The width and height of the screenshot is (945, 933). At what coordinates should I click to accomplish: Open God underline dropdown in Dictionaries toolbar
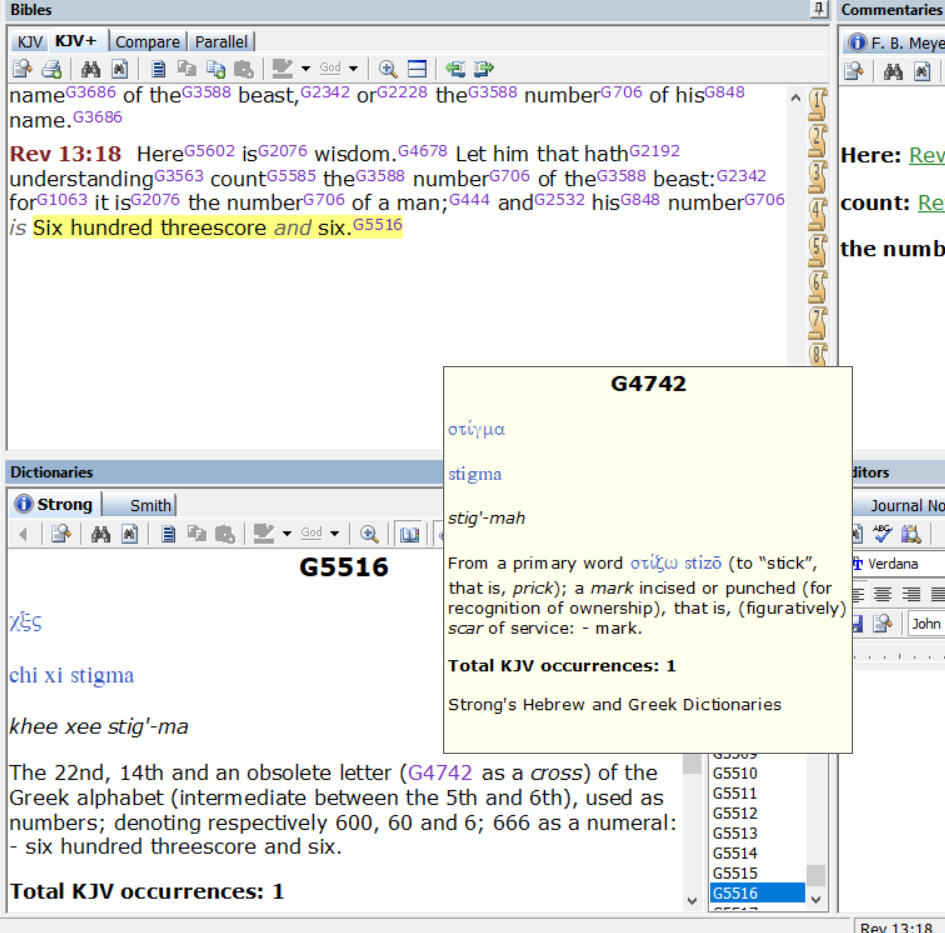[x=334, y=533]
